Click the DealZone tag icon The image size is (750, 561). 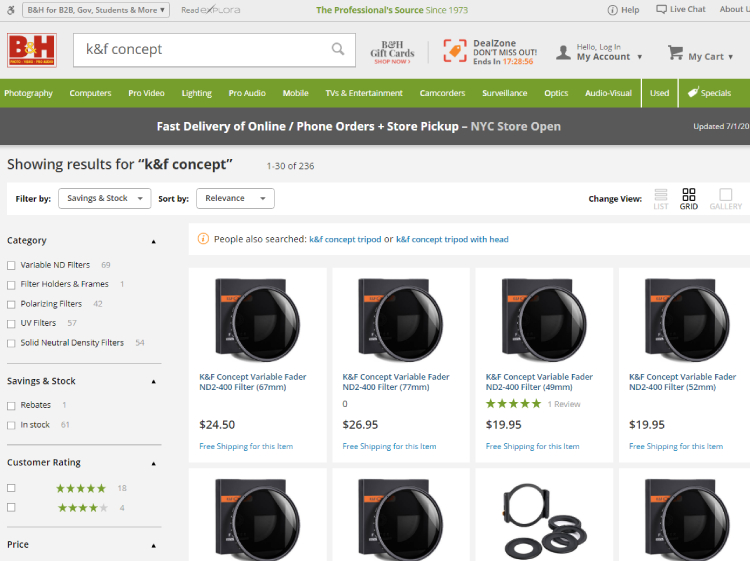click(455, 51)
